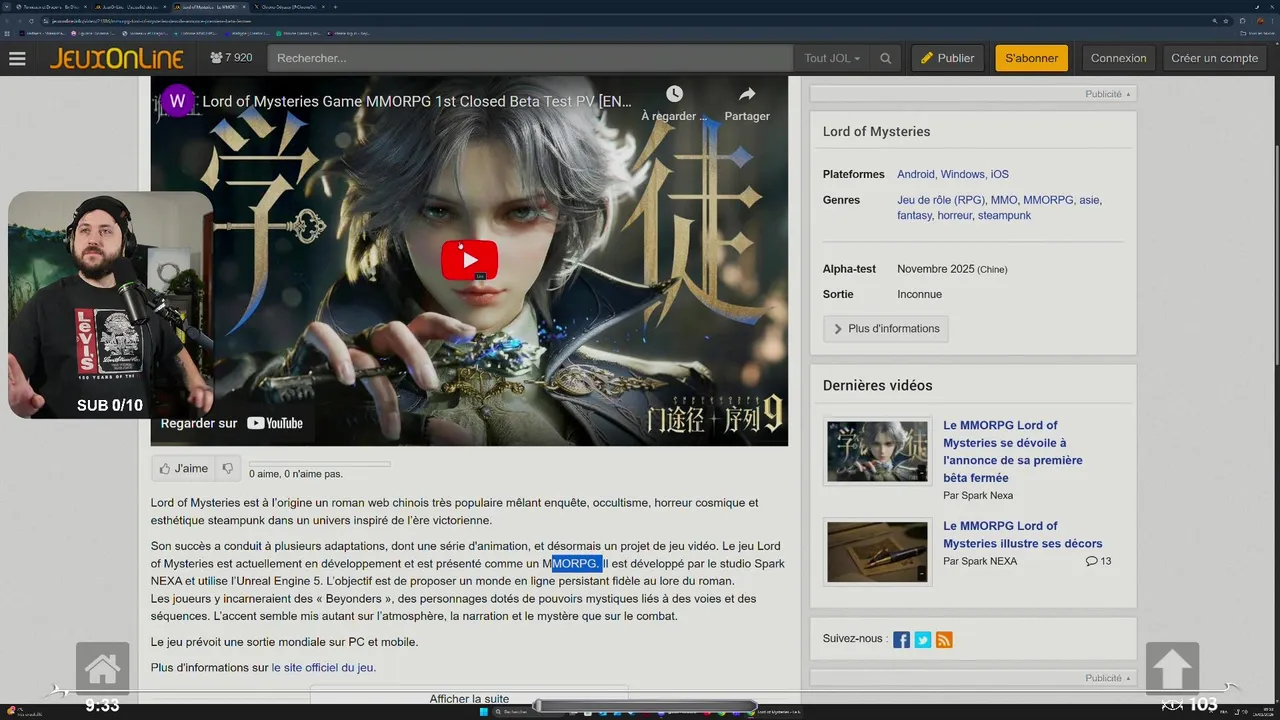This screenshot has height=720, width=1280.
Task: Click Créer un compte button
Action: (x=1214, y=58)
